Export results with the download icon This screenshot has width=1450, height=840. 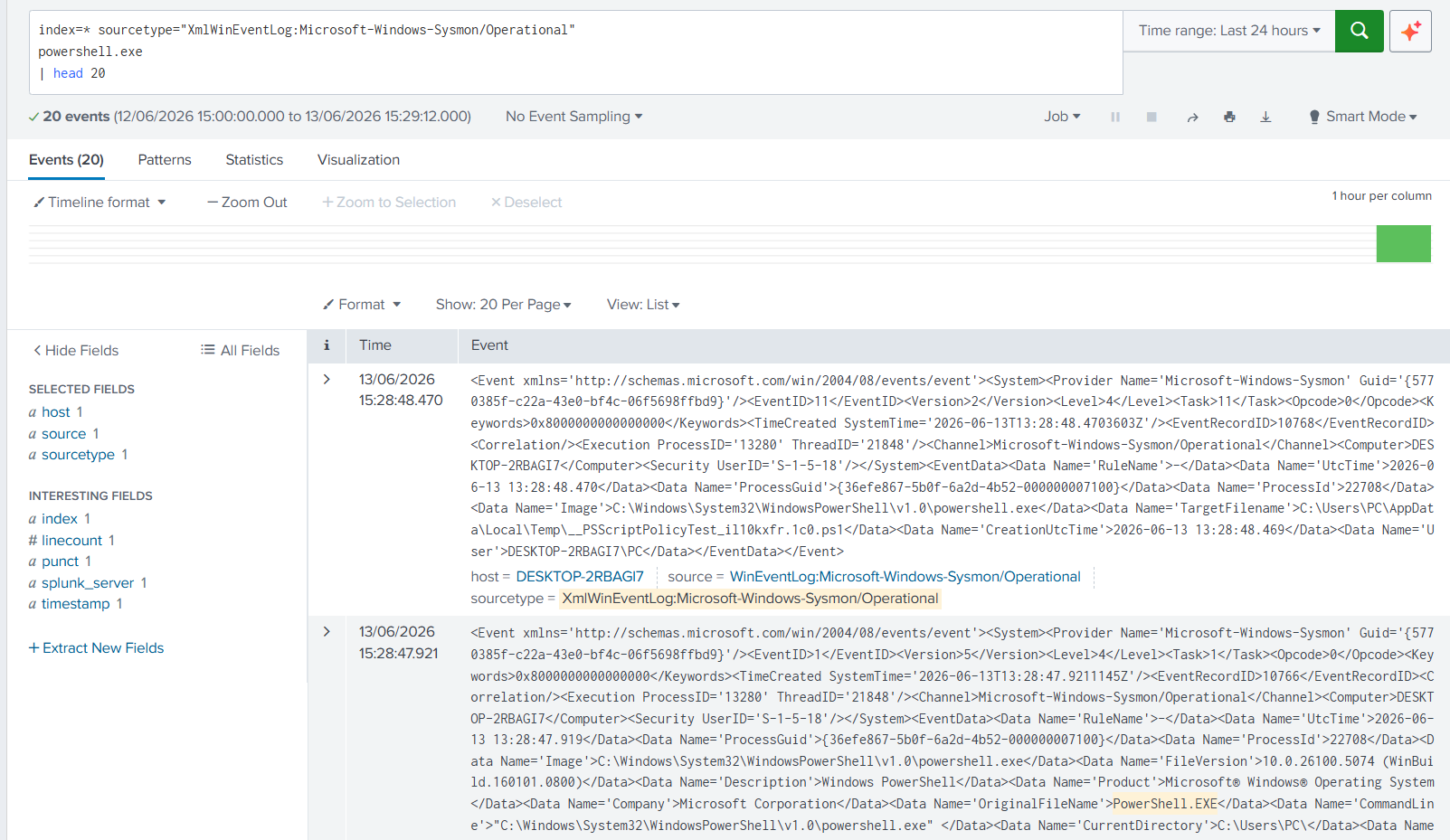1265,117
